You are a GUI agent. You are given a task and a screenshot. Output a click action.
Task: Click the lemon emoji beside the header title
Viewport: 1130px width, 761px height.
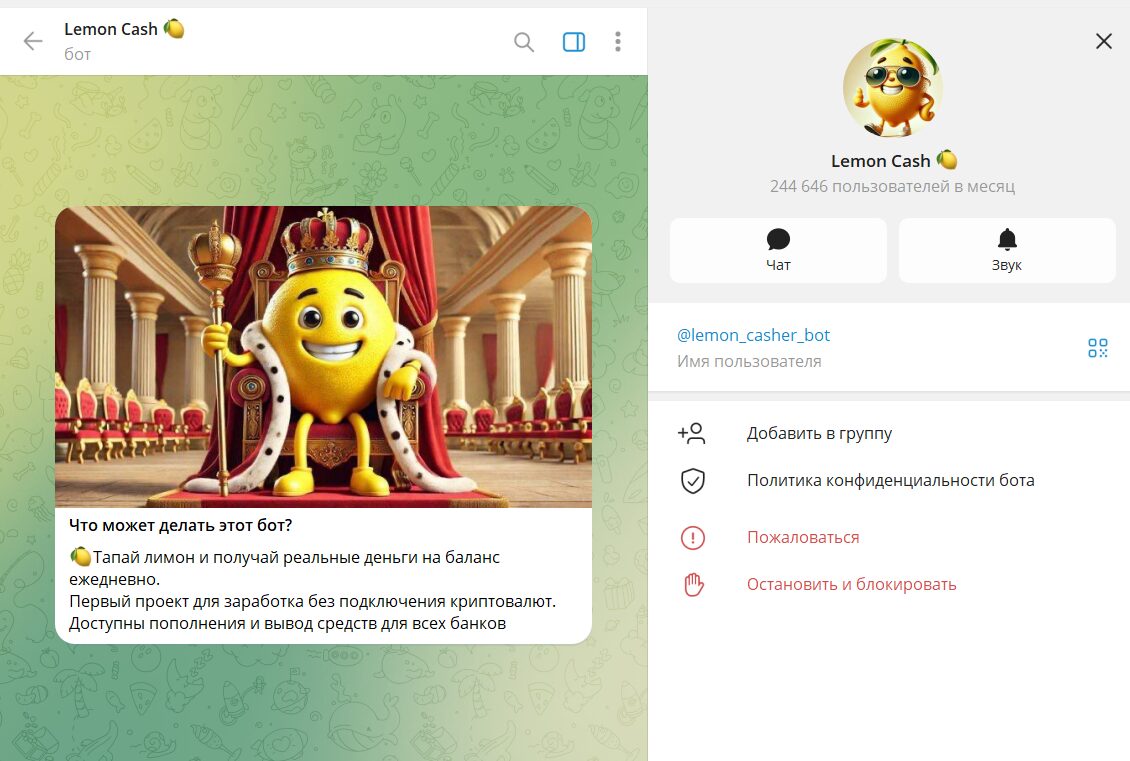click(174, 29)
